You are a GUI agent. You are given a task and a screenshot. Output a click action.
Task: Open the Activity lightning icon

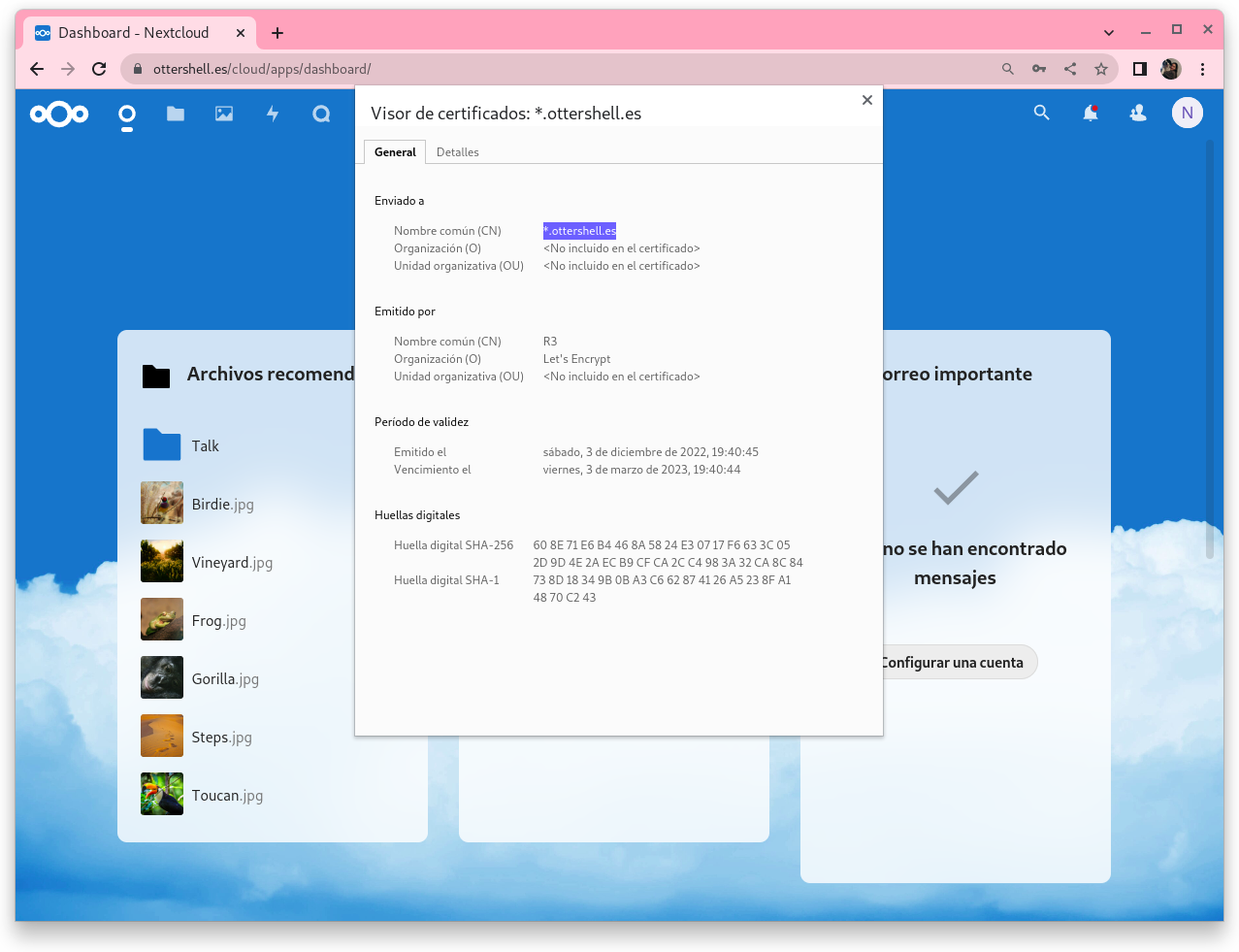[x=273, y=115]
